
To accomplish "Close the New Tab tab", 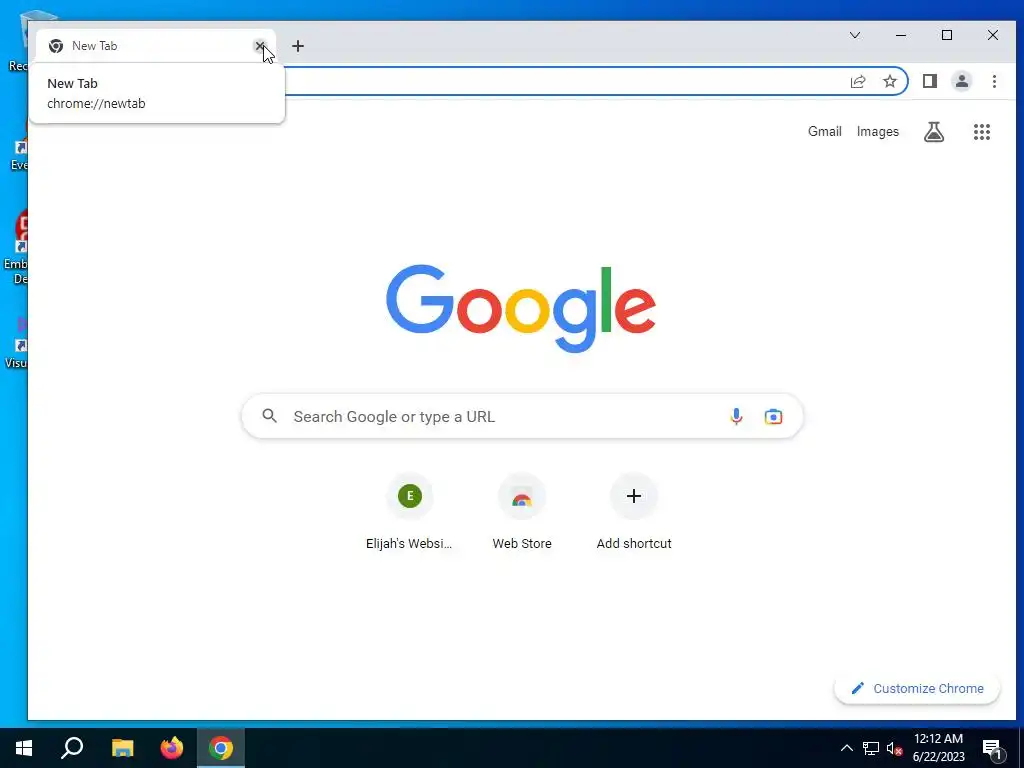I will (260, 46).
